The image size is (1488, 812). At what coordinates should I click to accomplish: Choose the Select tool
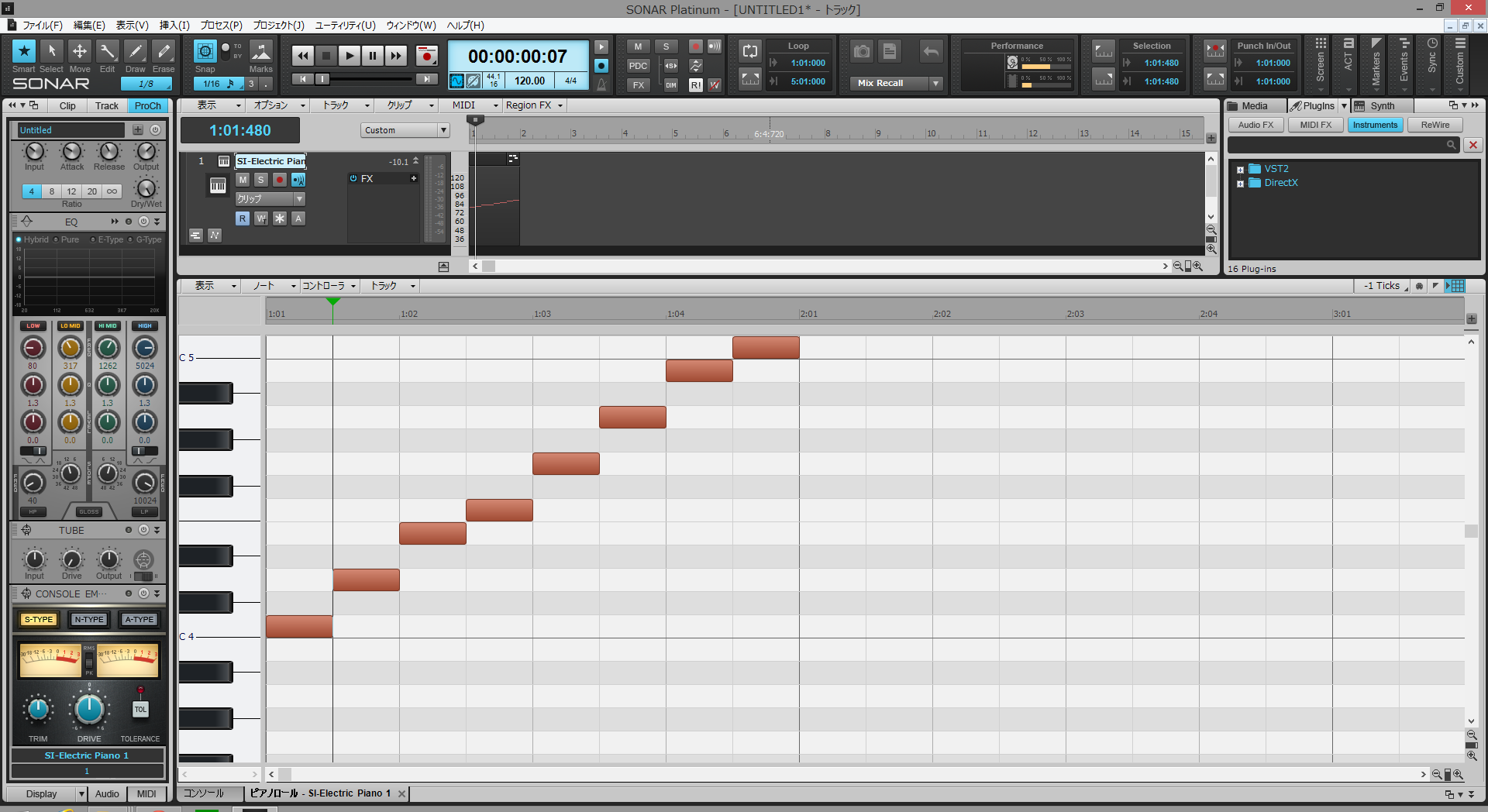pyautogui.click(x=52, y=51)
